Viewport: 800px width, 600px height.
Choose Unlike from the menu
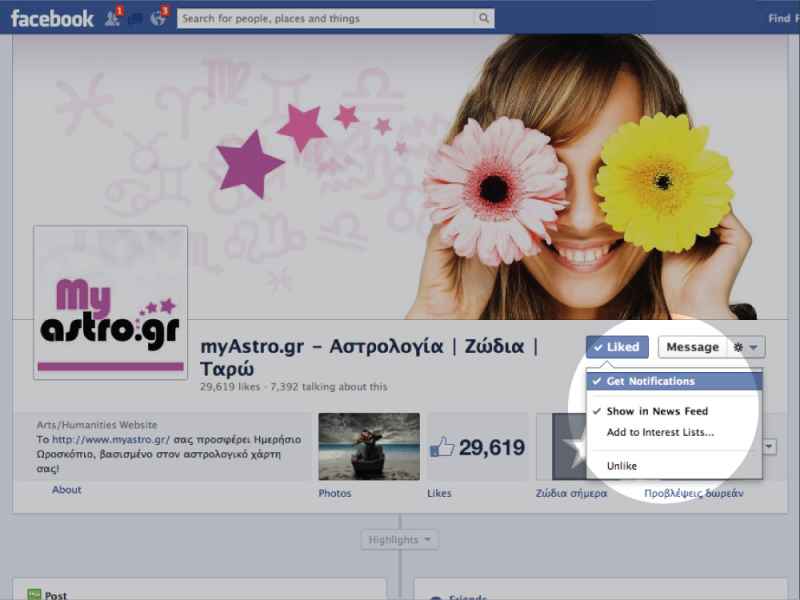click(x=674, y=466)
